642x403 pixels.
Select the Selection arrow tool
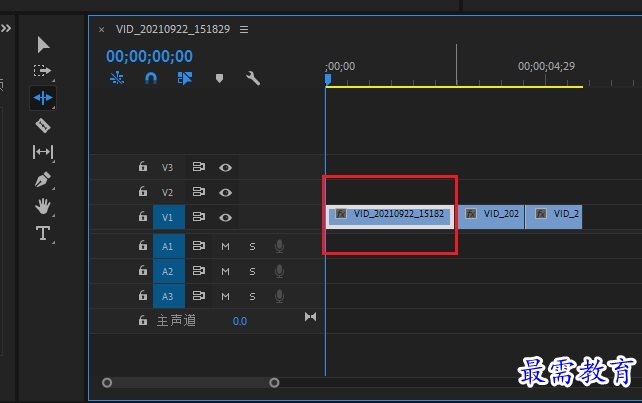tap(43, 45)
